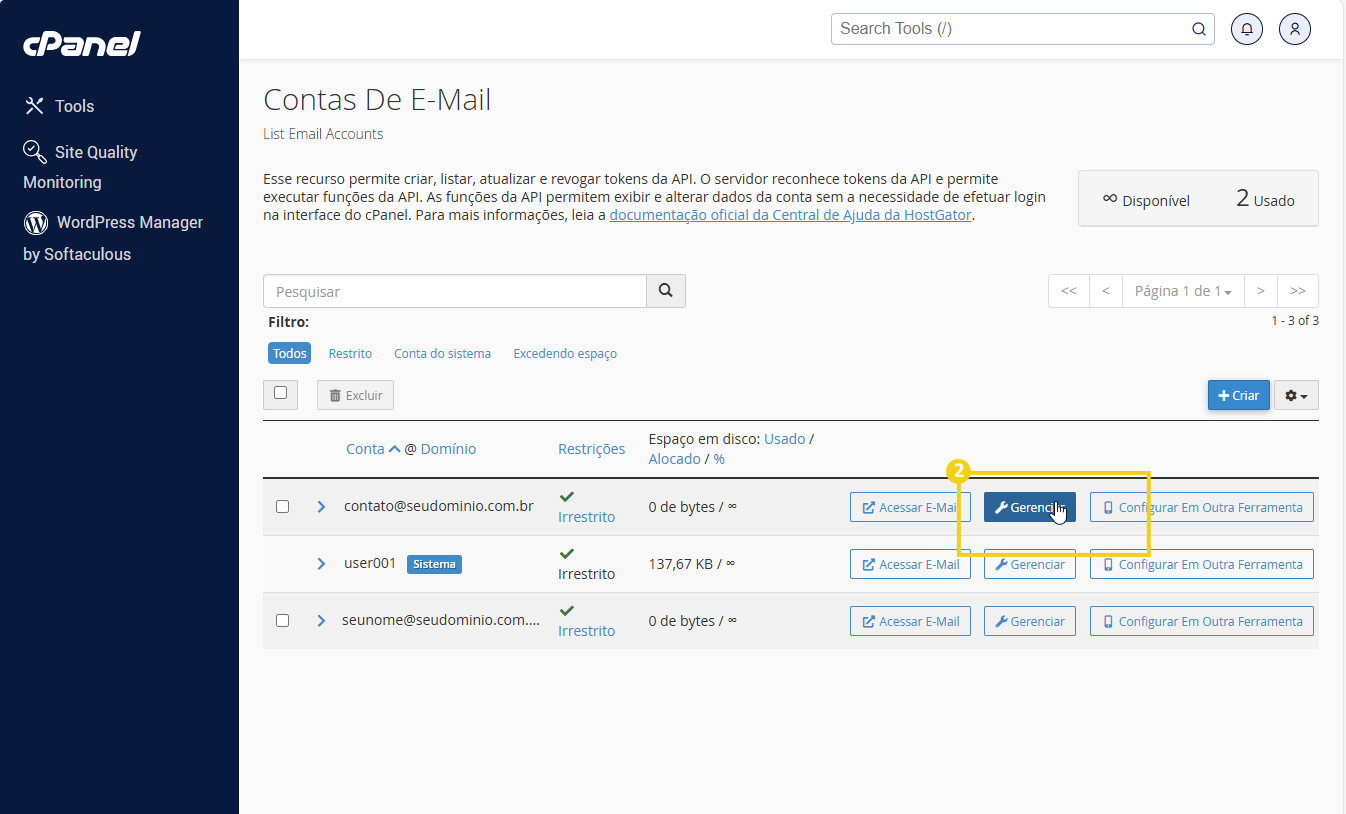Click the Pesquisar input field
Viewport: 1346px width, 814px height.
pyautogui.click(x=455, y=291)
